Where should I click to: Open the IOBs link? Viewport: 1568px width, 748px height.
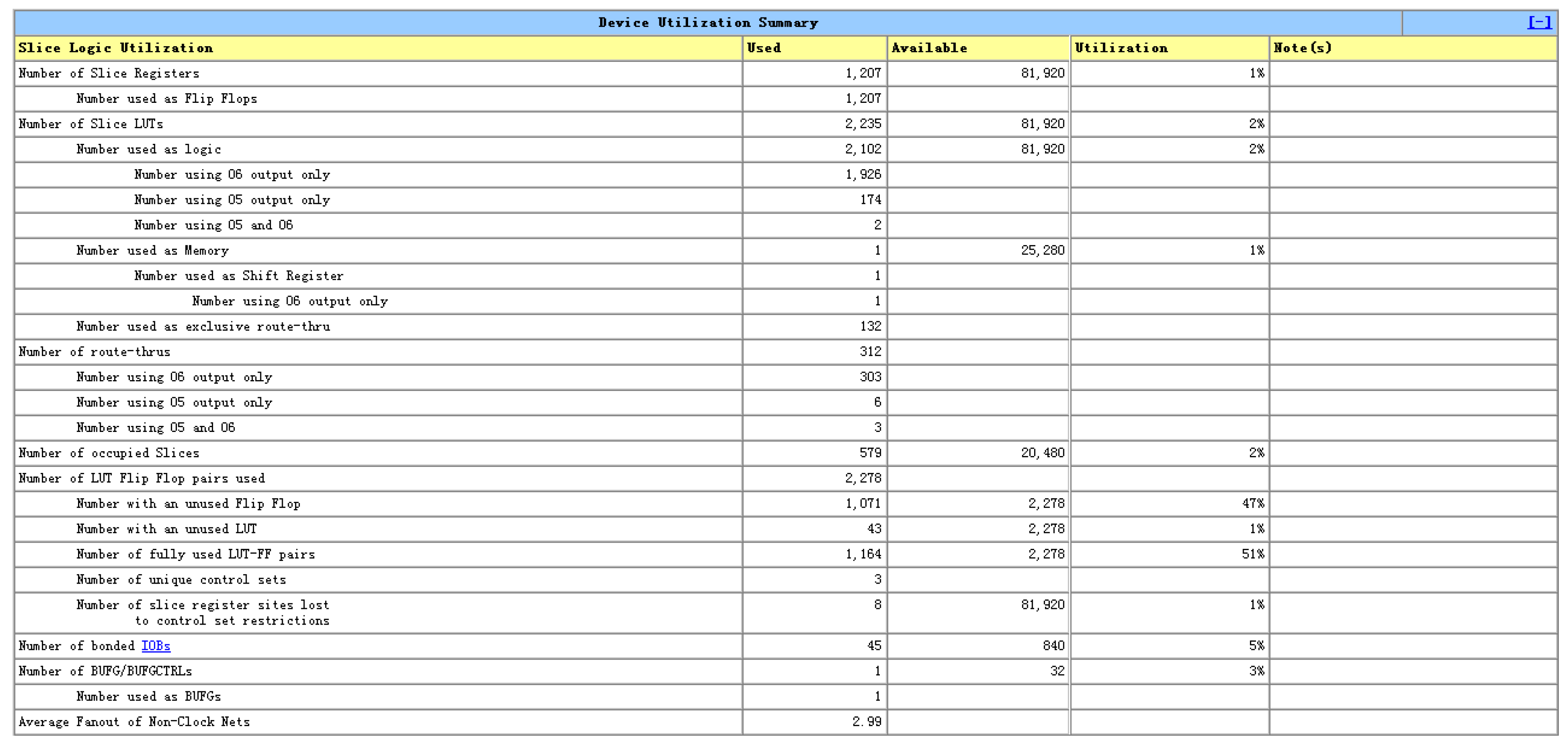(x=156, y=646)
